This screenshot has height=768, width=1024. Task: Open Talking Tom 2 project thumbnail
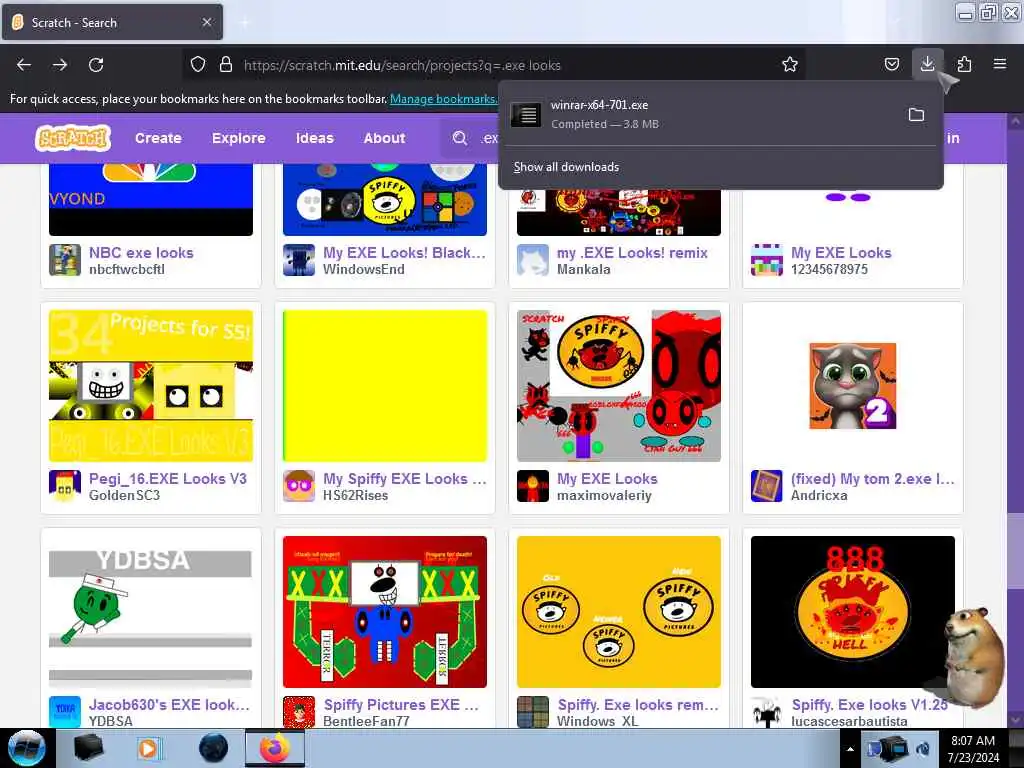tap(853, 386)
